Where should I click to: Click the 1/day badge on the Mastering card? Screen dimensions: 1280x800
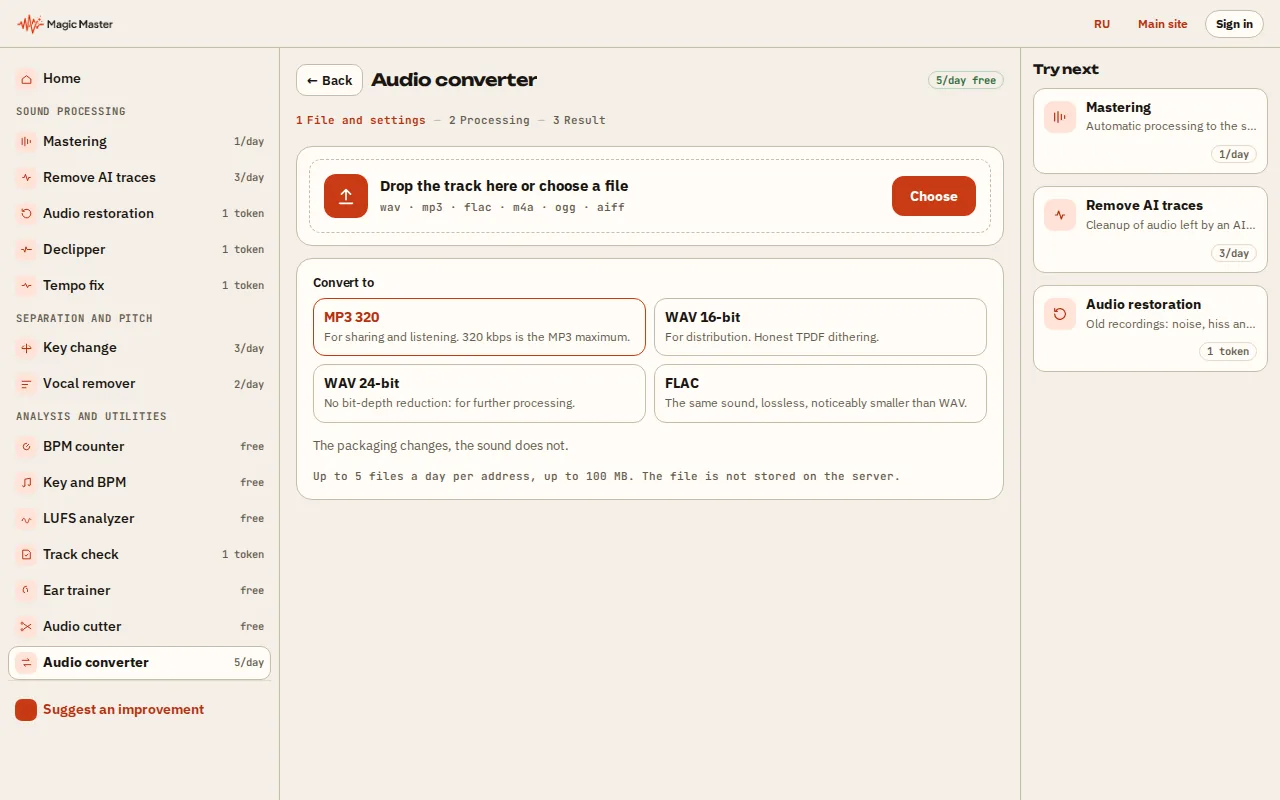pyautogui.click(x=1234, y=154)
